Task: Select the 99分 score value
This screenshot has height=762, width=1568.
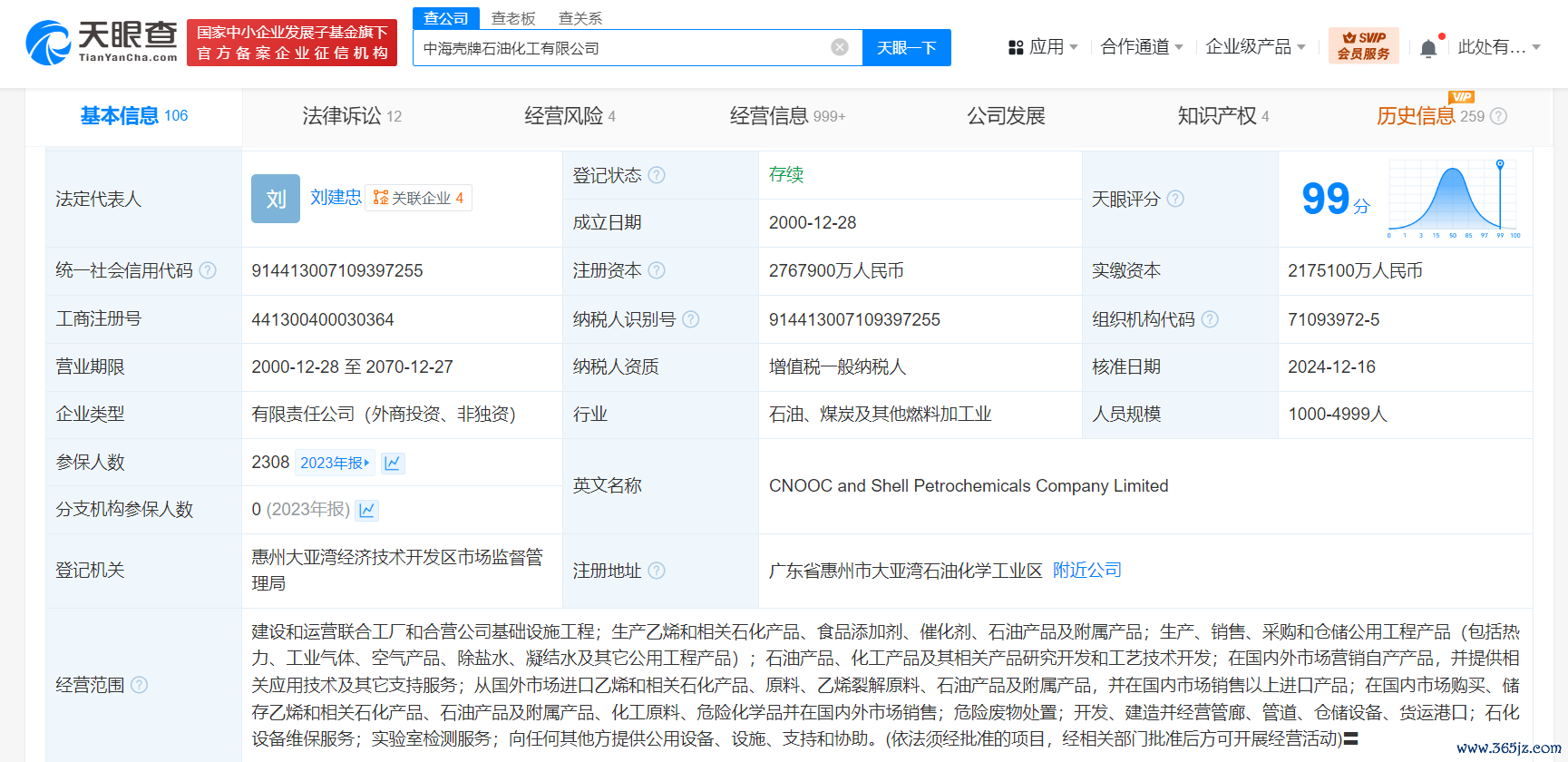Action: pyautogui.click(x=1335, y=199)
